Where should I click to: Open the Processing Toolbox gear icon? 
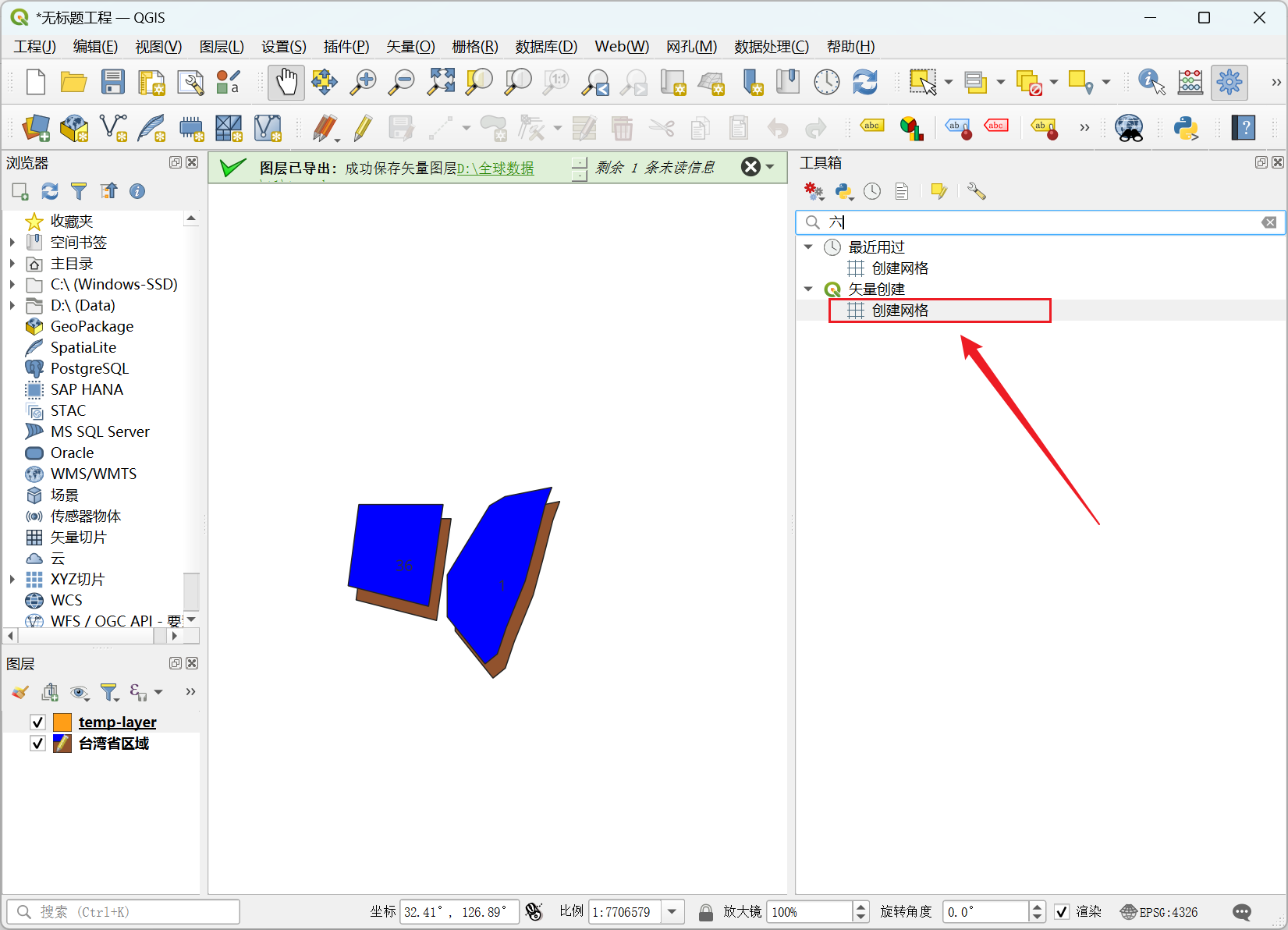point(1229,82)
